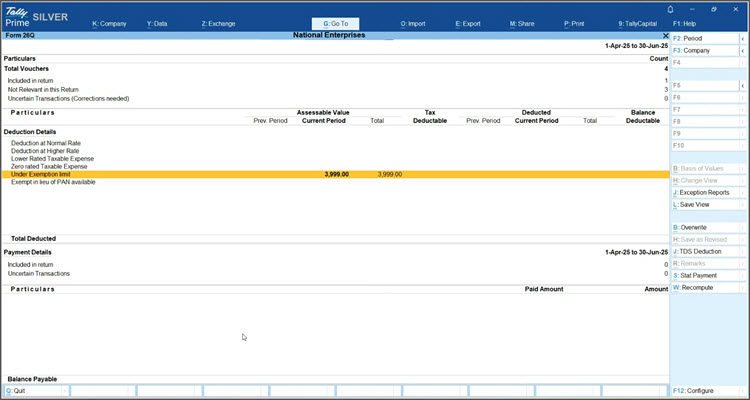
Task: Click the Current Period assessable value header
Action: tap(324, 121)
